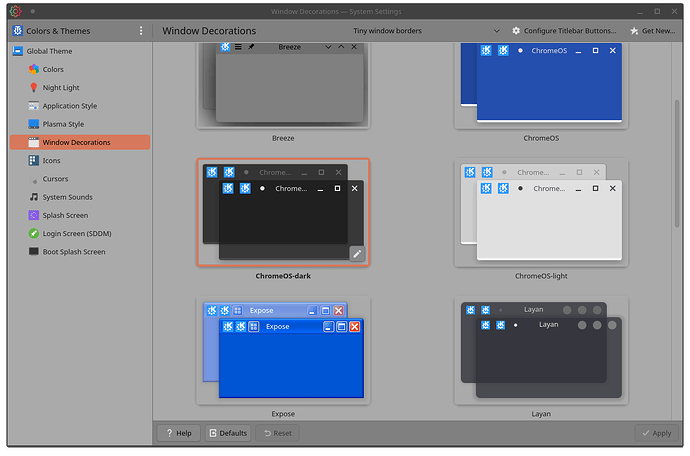Choose the ChromeOS-light decoration thumbnail

click(x=542, y=213)
